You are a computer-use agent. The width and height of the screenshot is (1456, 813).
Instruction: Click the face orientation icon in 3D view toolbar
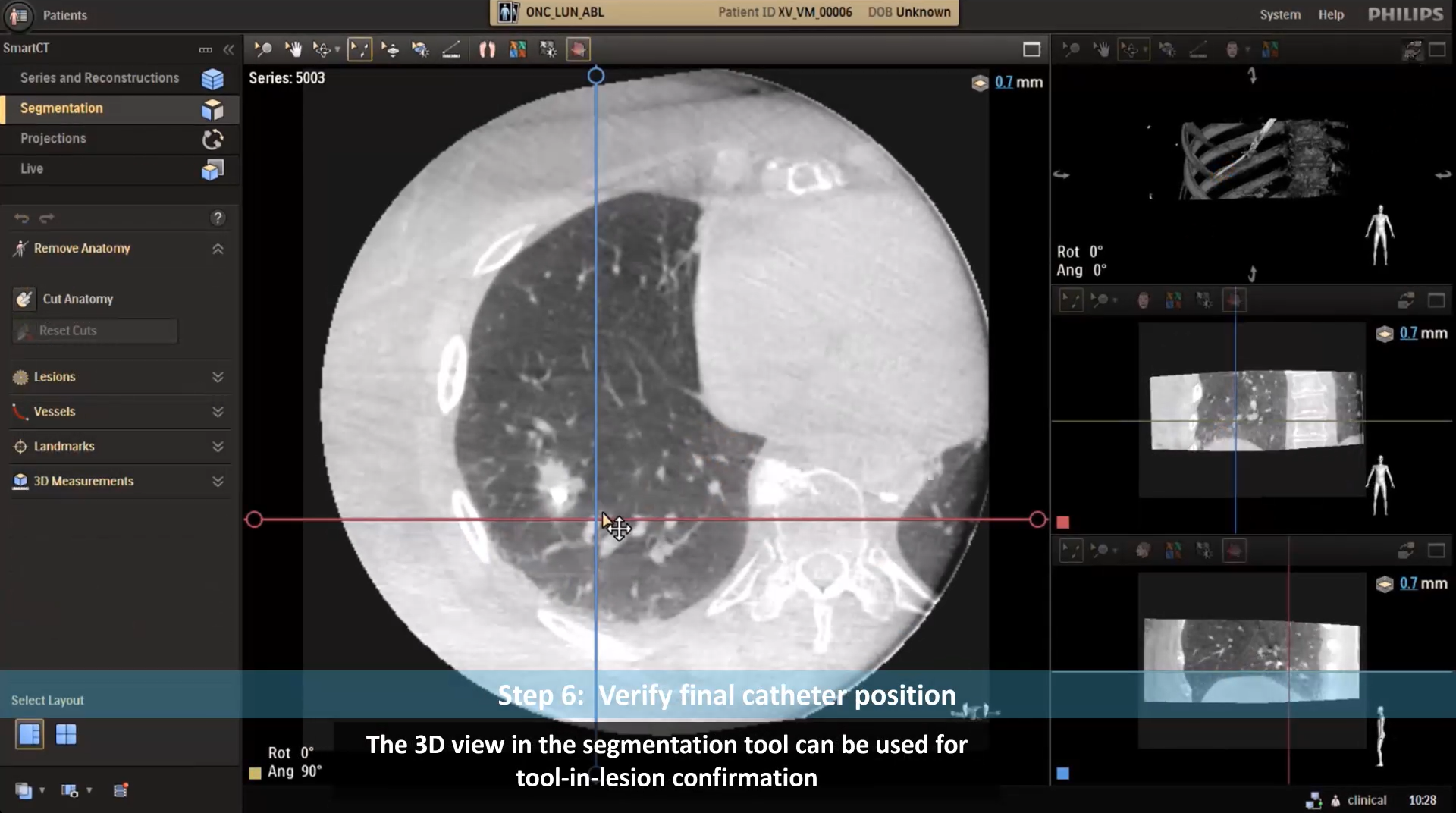click(x=1232, y=50)
